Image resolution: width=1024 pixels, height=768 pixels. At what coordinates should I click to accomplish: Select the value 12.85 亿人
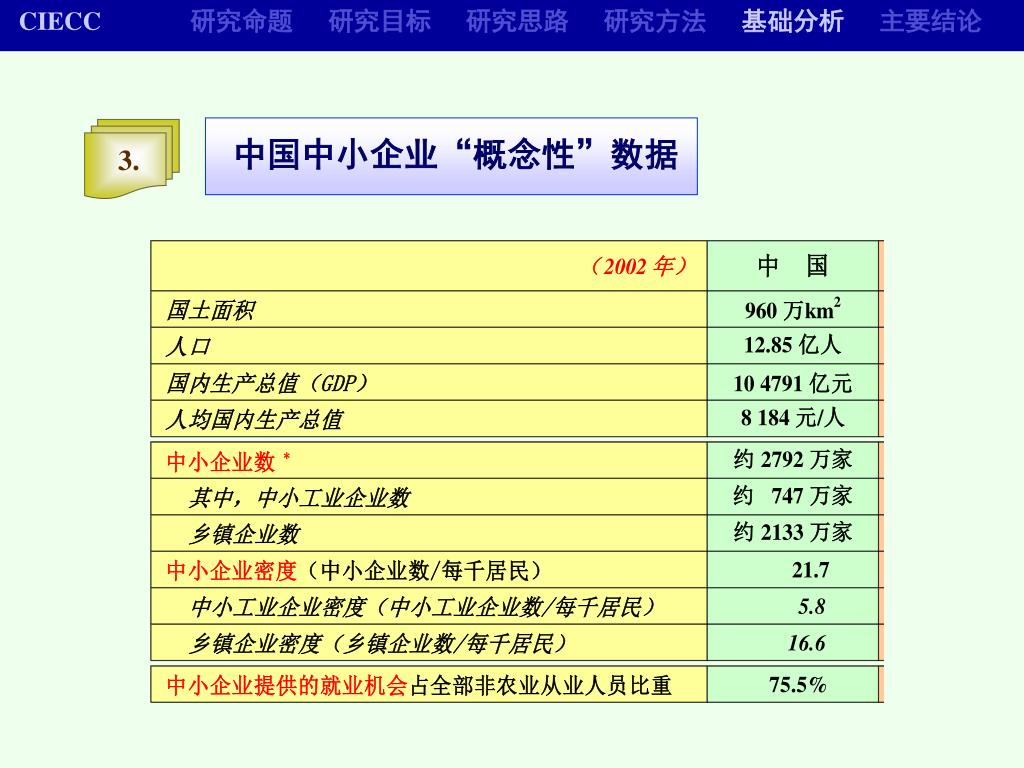[792, 345]
